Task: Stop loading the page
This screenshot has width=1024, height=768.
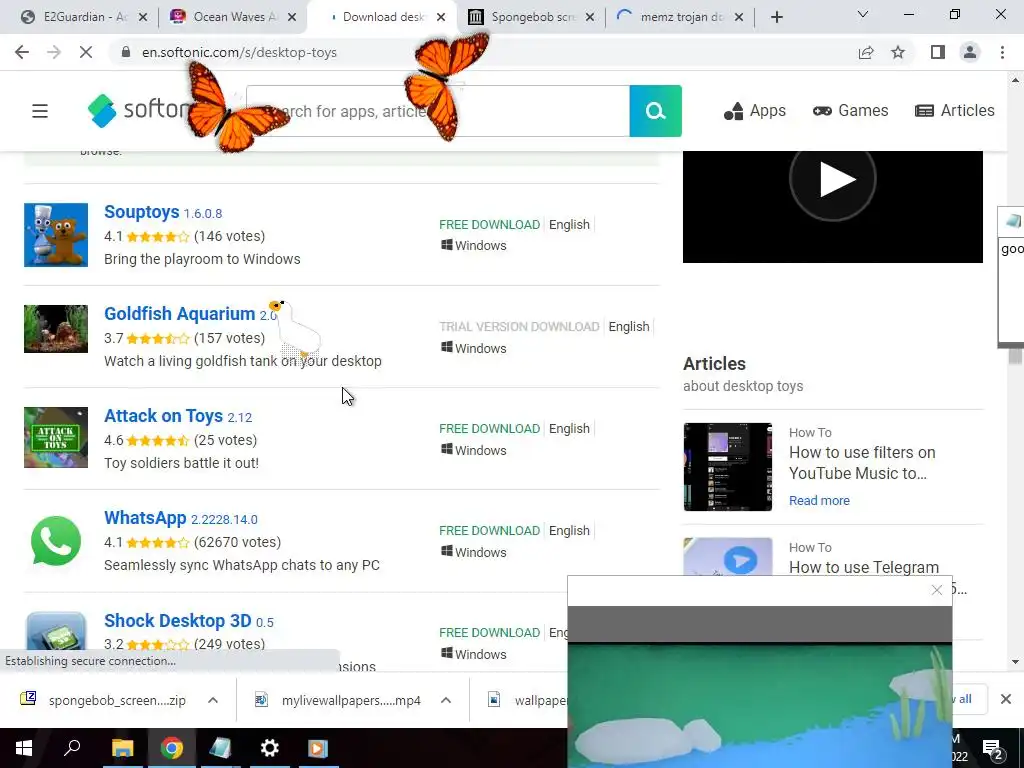Action: point(86,52)
